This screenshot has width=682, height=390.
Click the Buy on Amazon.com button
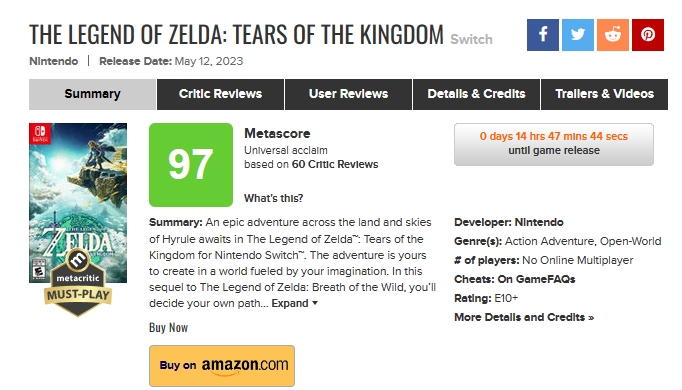pos(222,366)
